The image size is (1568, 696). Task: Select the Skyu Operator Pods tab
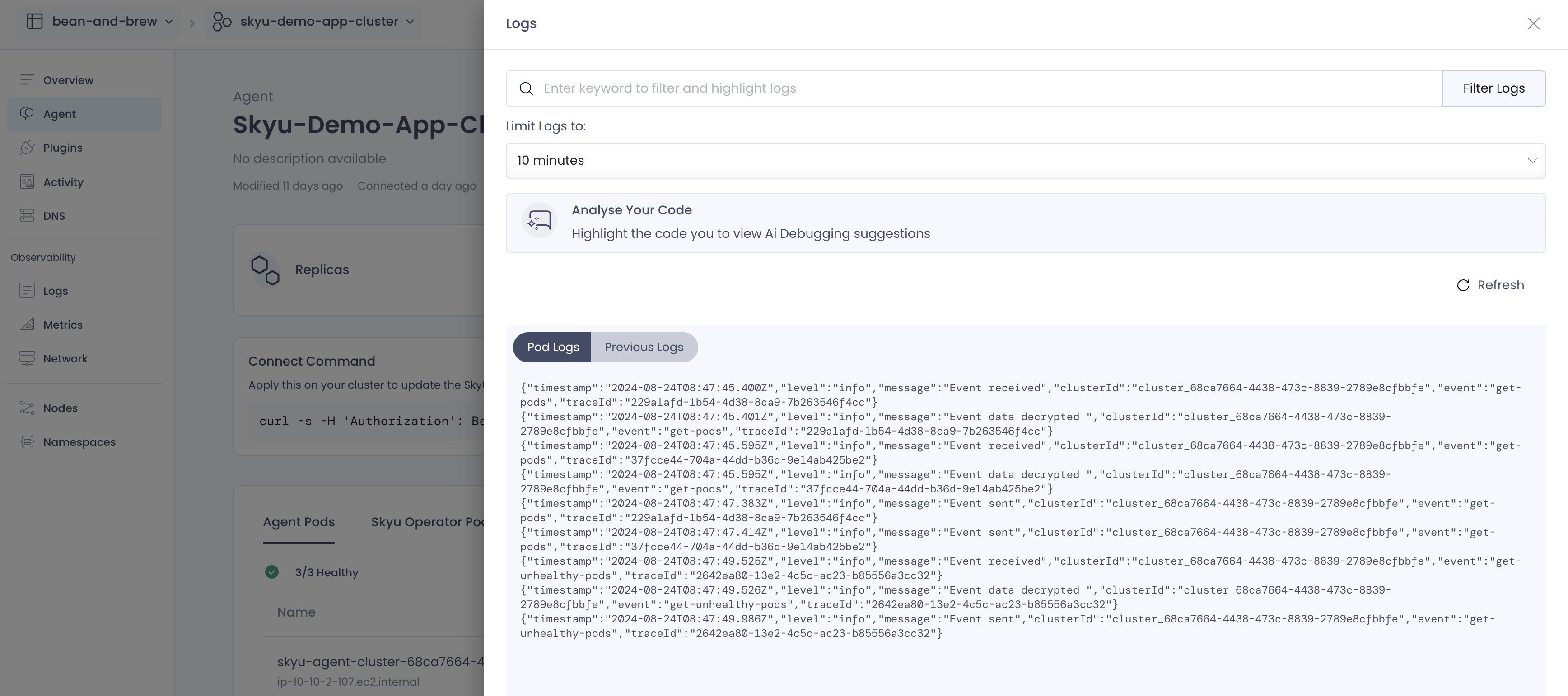pyautogui.click(x=427, y=522)
